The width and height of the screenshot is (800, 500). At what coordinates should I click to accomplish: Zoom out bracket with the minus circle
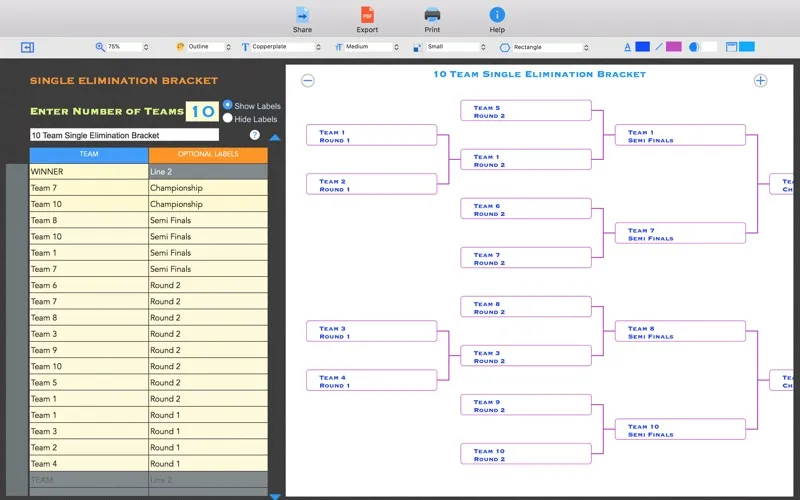point(308,81)
